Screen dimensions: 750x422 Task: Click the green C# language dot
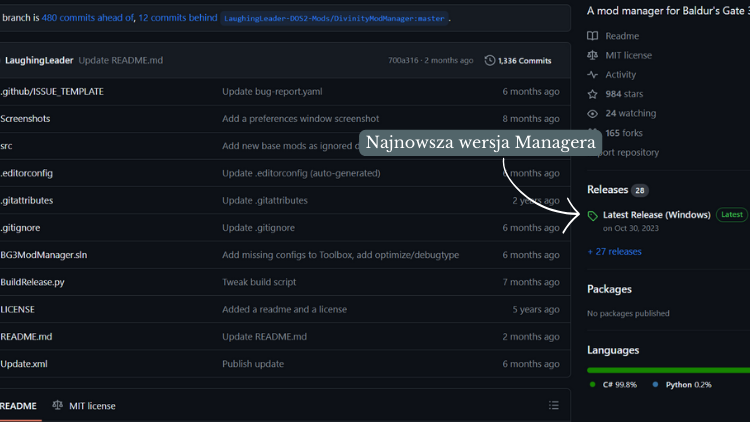593,385
